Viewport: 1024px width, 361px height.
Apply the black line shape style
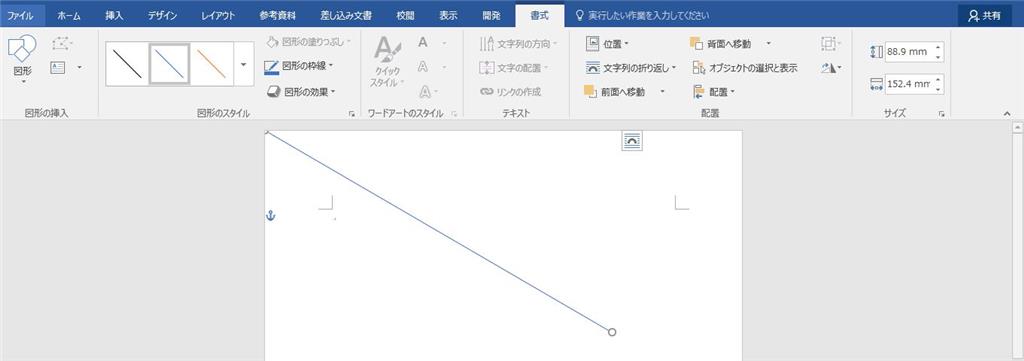point(127,64)
